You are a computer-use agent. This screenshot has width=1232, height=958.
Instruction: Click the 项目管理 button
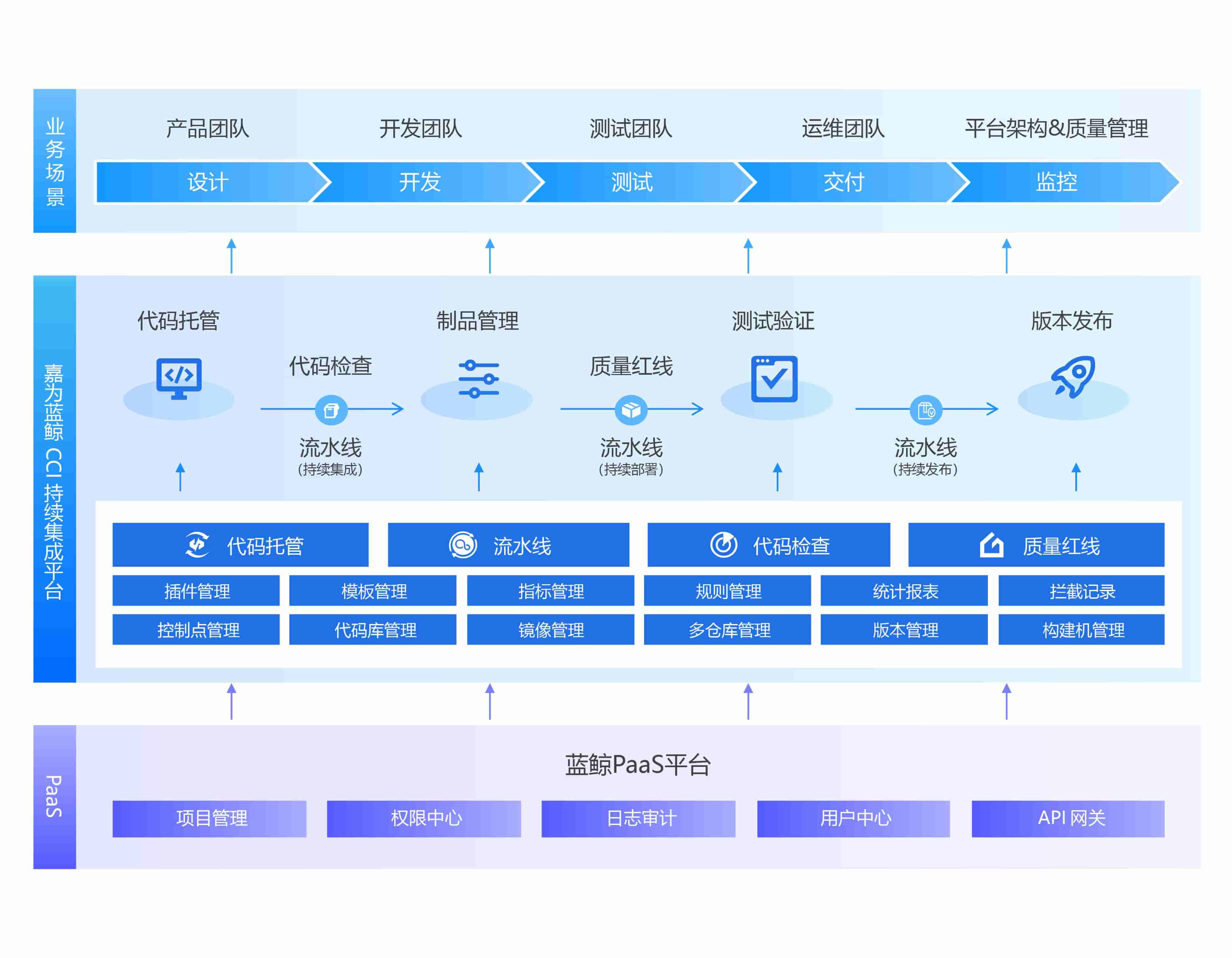point(210,818)
